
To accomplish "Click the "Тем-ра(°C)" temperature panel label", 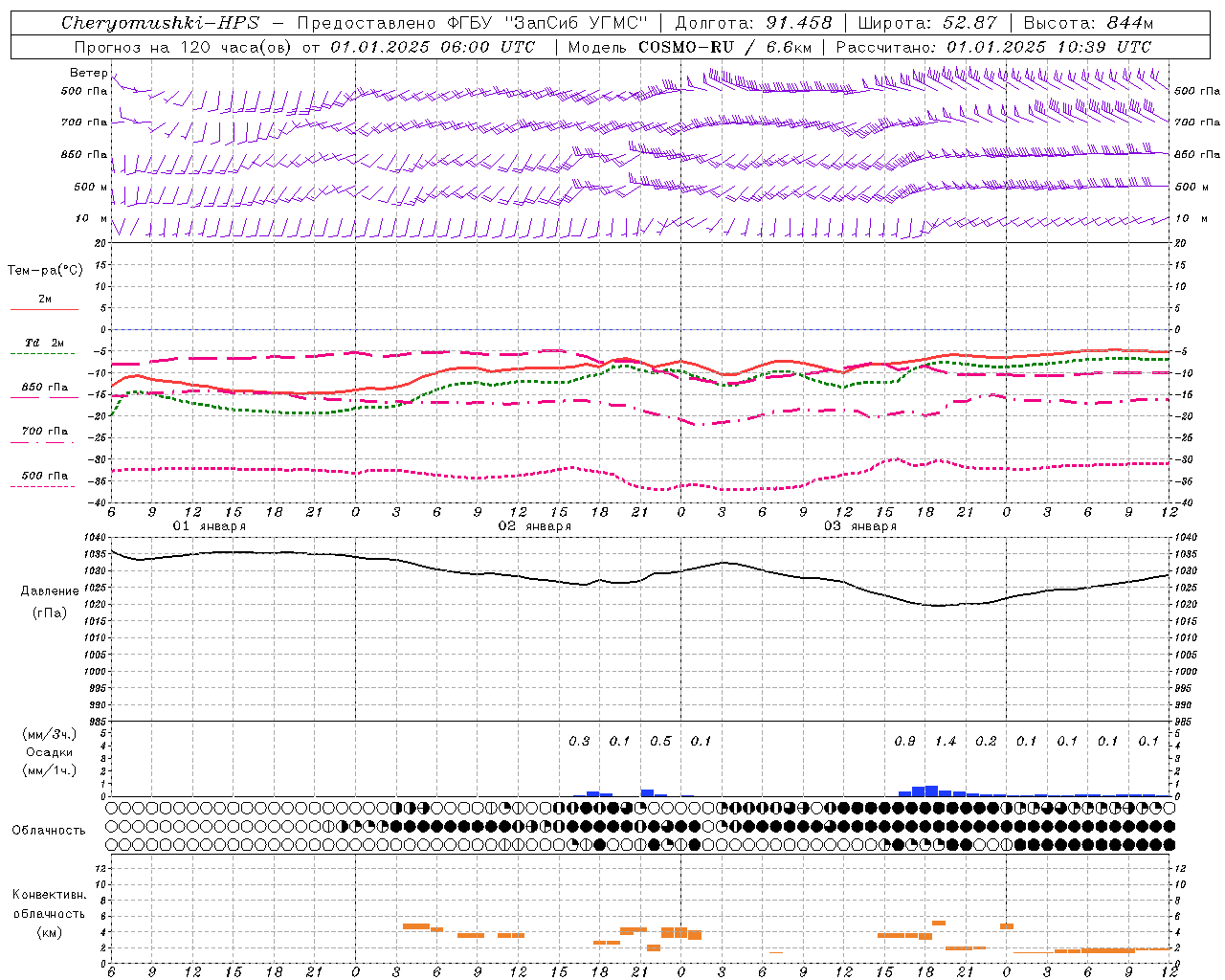I will click(45, 270).
